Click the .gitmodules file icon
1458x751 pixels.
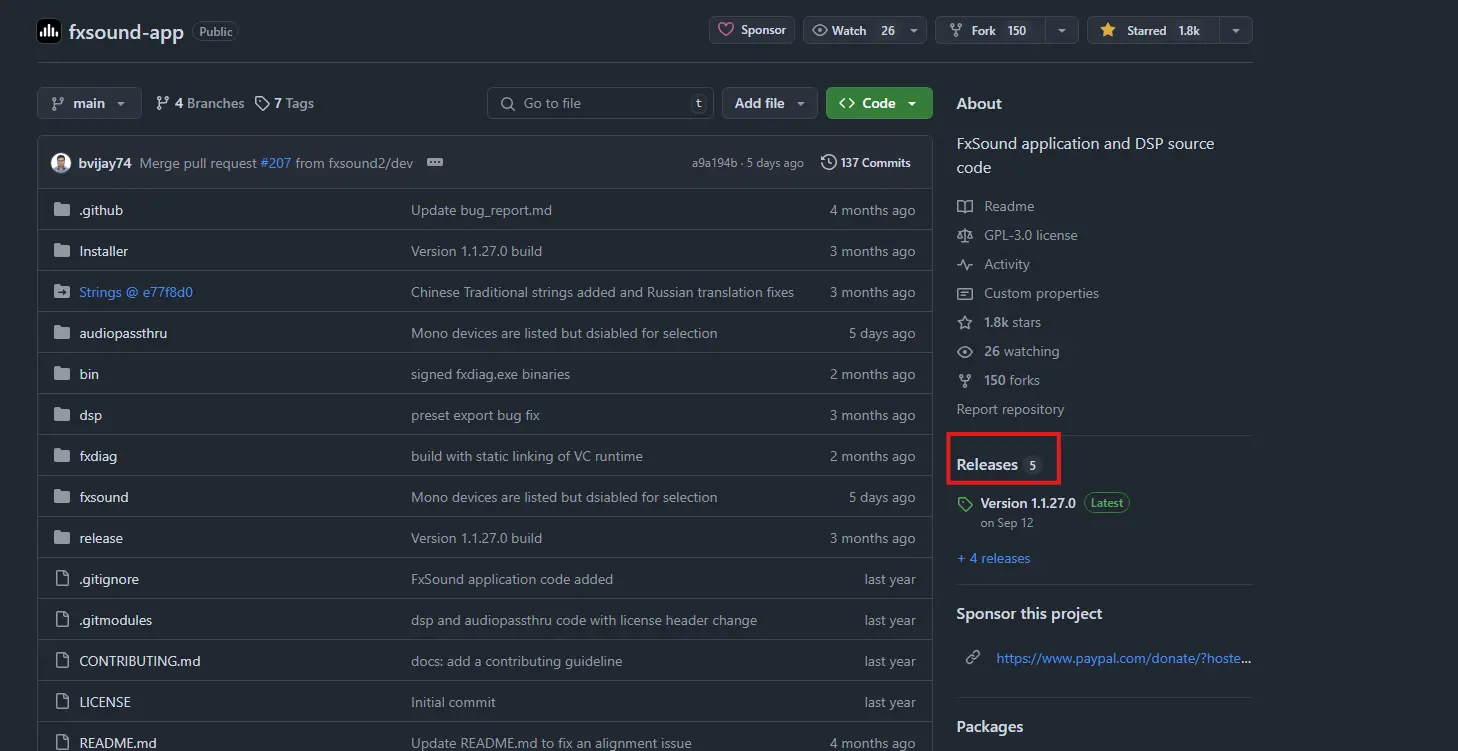pos(61,620)
